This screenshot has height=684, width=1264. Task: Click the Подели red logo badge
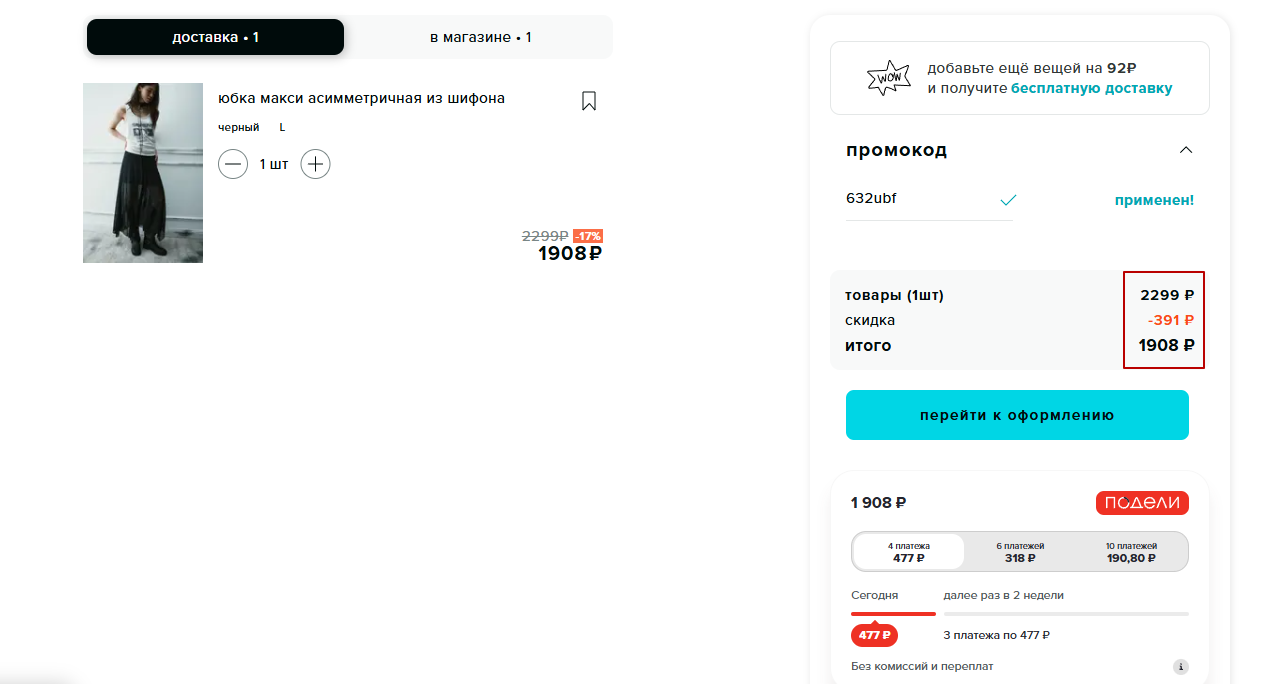click(x=1142, y=503)
